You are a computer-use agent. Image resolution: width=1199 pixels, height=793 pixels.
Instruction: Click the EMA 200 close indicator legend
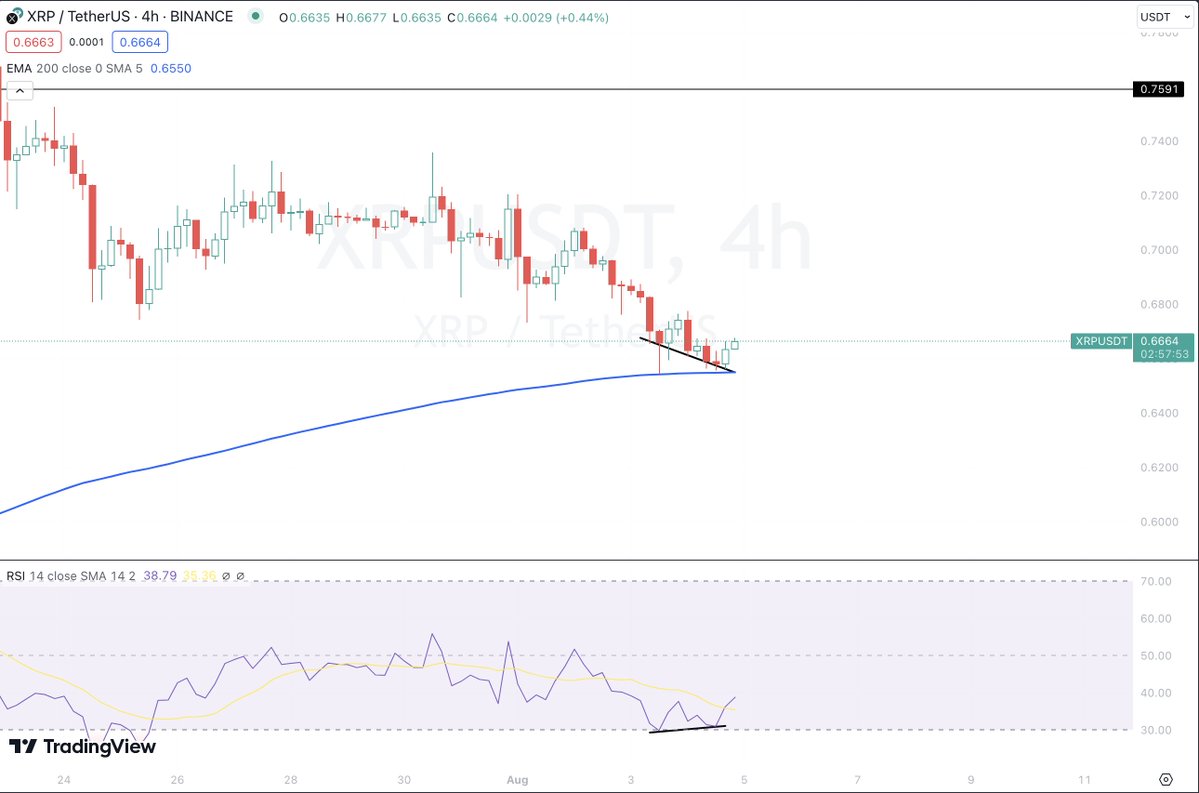point(74,68)
